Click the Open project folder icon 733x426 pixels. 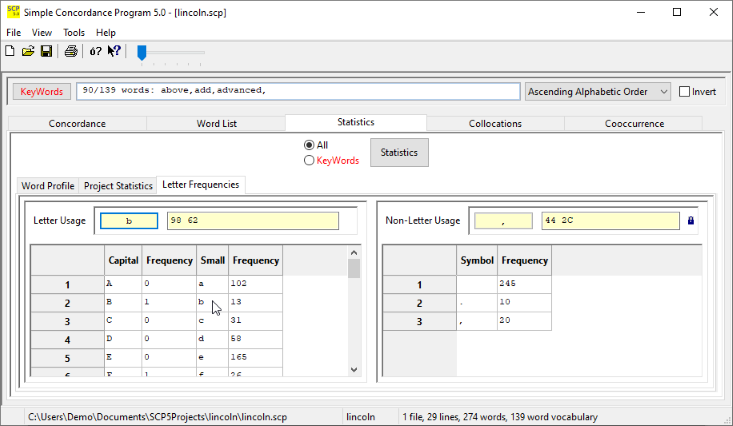coord(28,51)
